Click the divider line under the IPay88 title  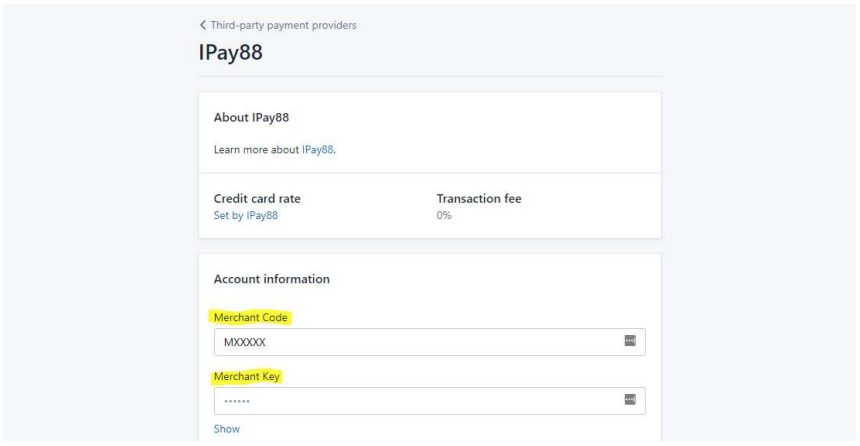(x=429, y=76)
